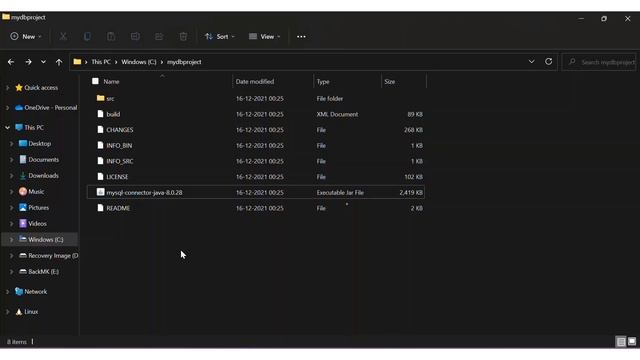Screen dimensions: 640x360
Task: Open recent locations dropdown arrow
Action: pos(43,62)
